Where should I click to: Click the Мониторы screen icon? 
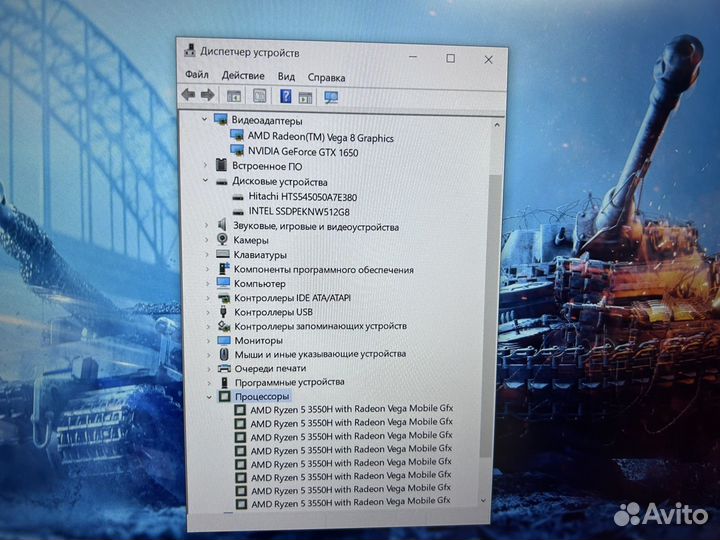click(224, 340)
